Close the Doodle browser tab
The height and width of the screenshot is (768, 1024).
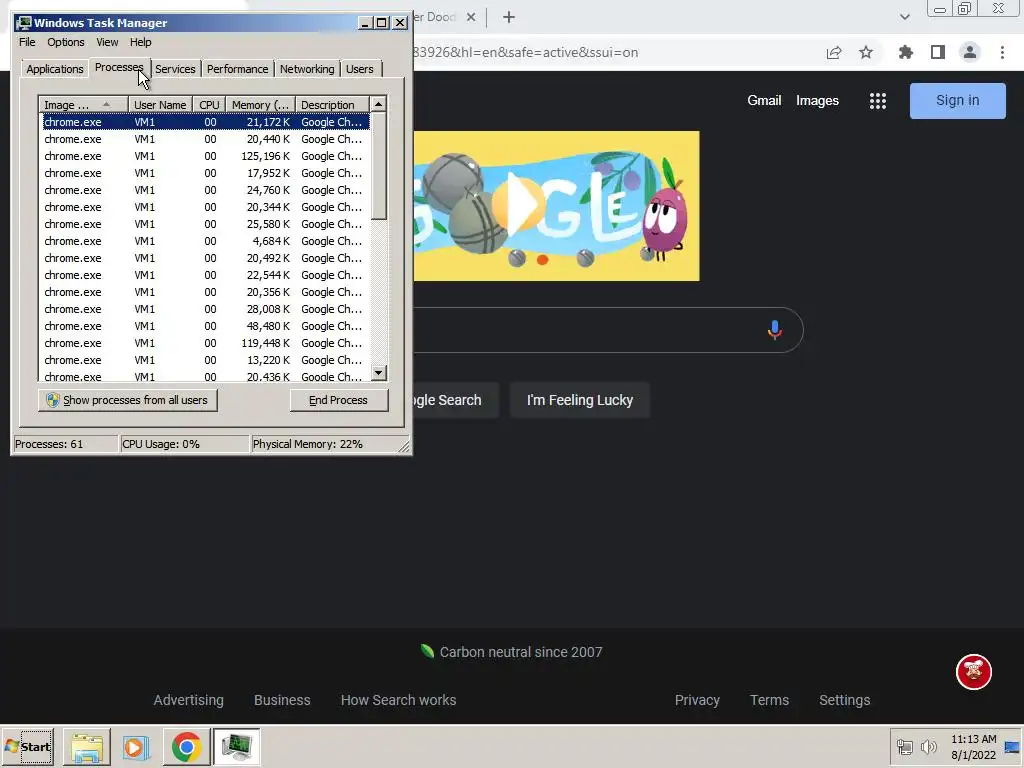[471, 17]
